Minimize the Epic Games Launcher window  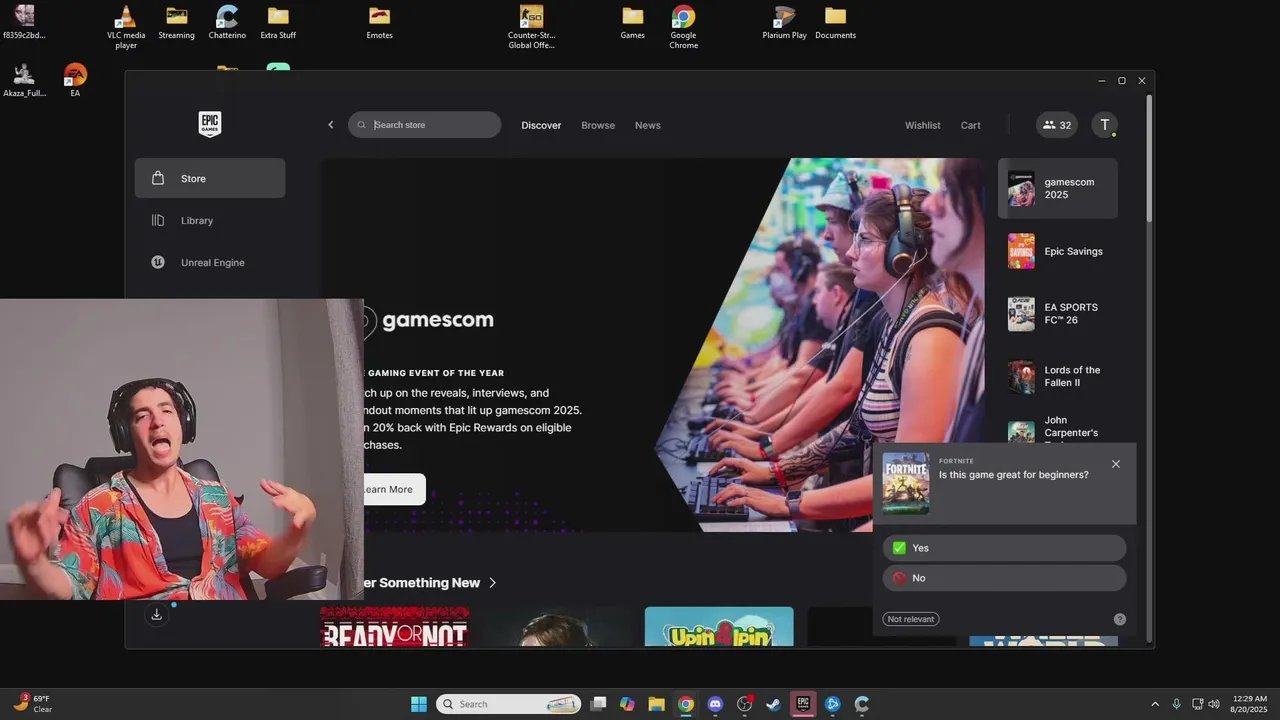tap(1101, 81)
